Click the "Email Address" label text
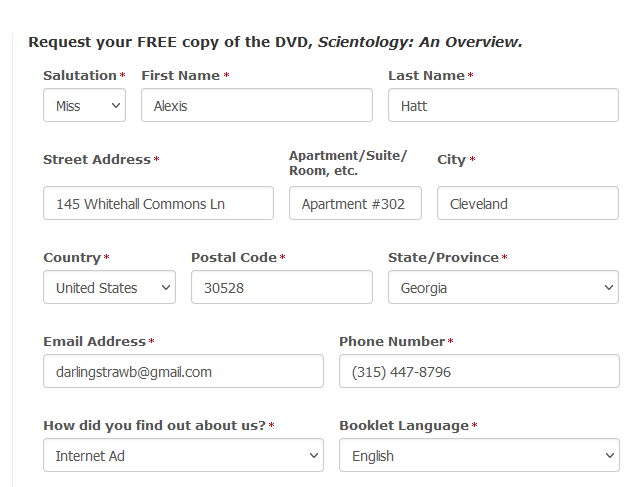Viewport: 643px width, 487px height. click(x=94, y=342)
